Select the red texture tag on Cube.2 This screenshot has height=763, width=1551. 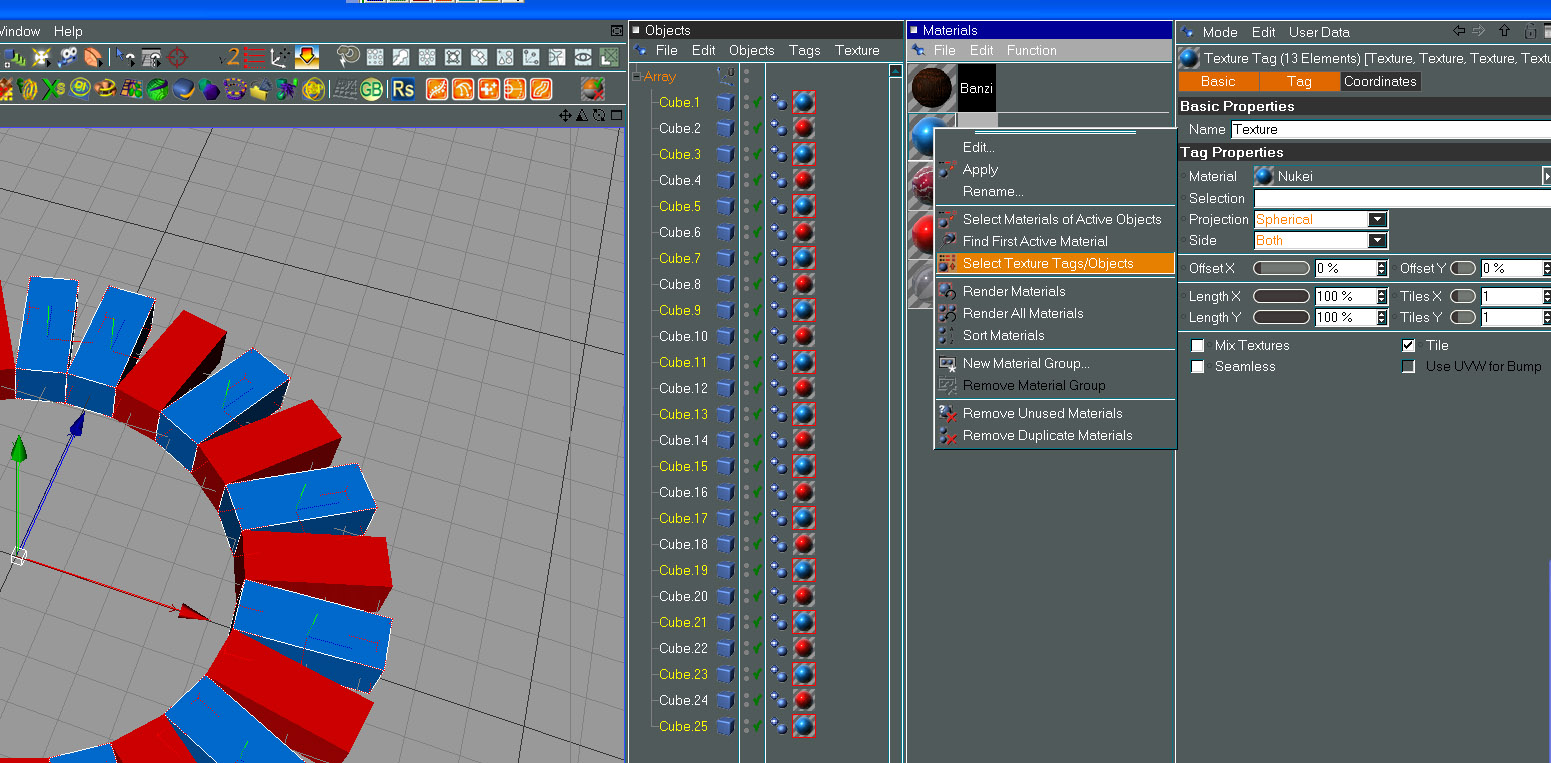[803, 128]
